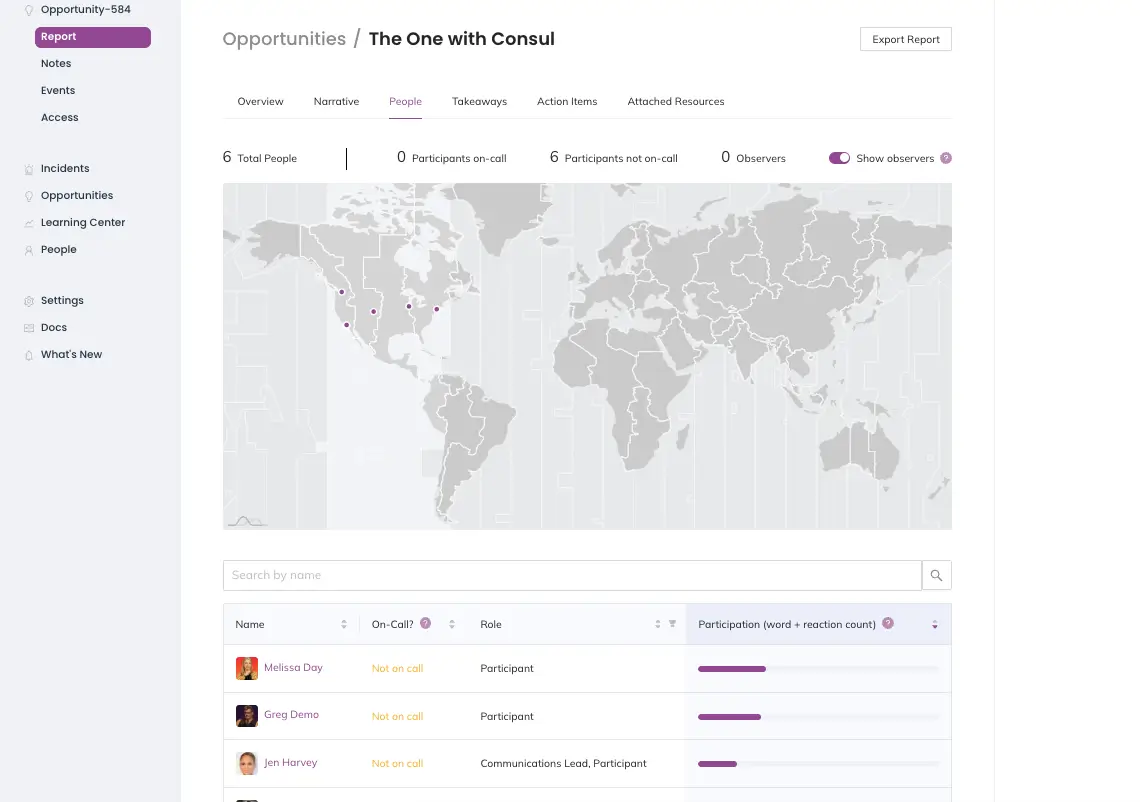Viewport: 1140px width, 802px height.
Task: Toggle the Show observers switch
Action: coord(839,158)
